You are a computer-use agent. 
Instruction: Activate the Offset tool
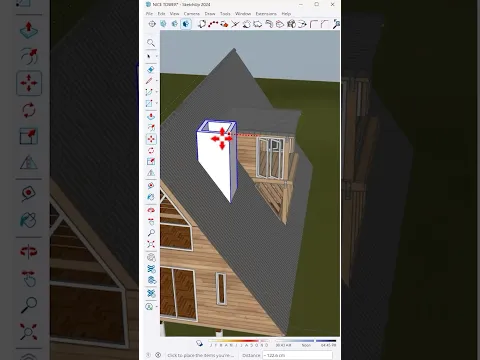[x=151, y=128]
